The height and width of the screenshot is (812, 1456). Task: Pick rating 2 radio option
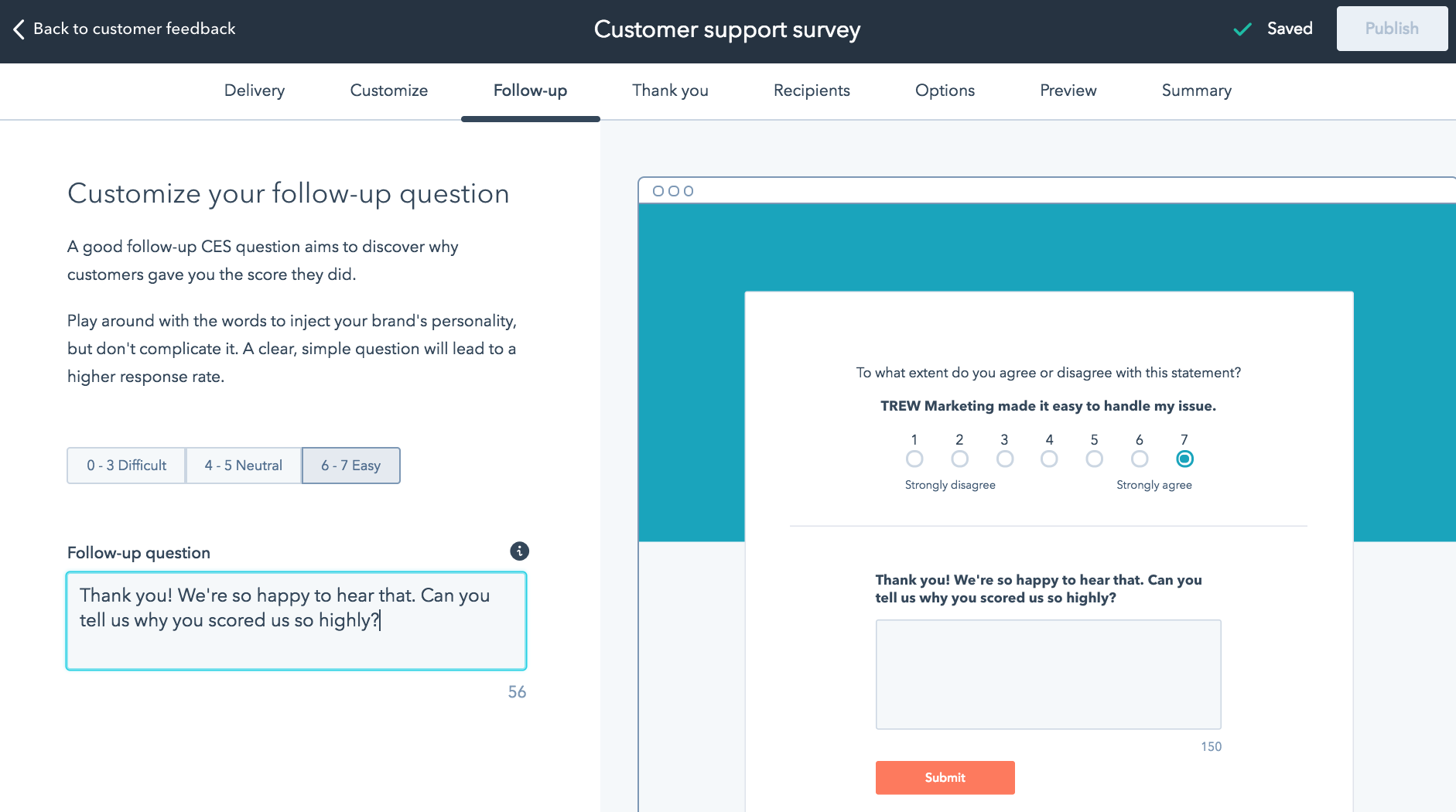pos(959,459)
